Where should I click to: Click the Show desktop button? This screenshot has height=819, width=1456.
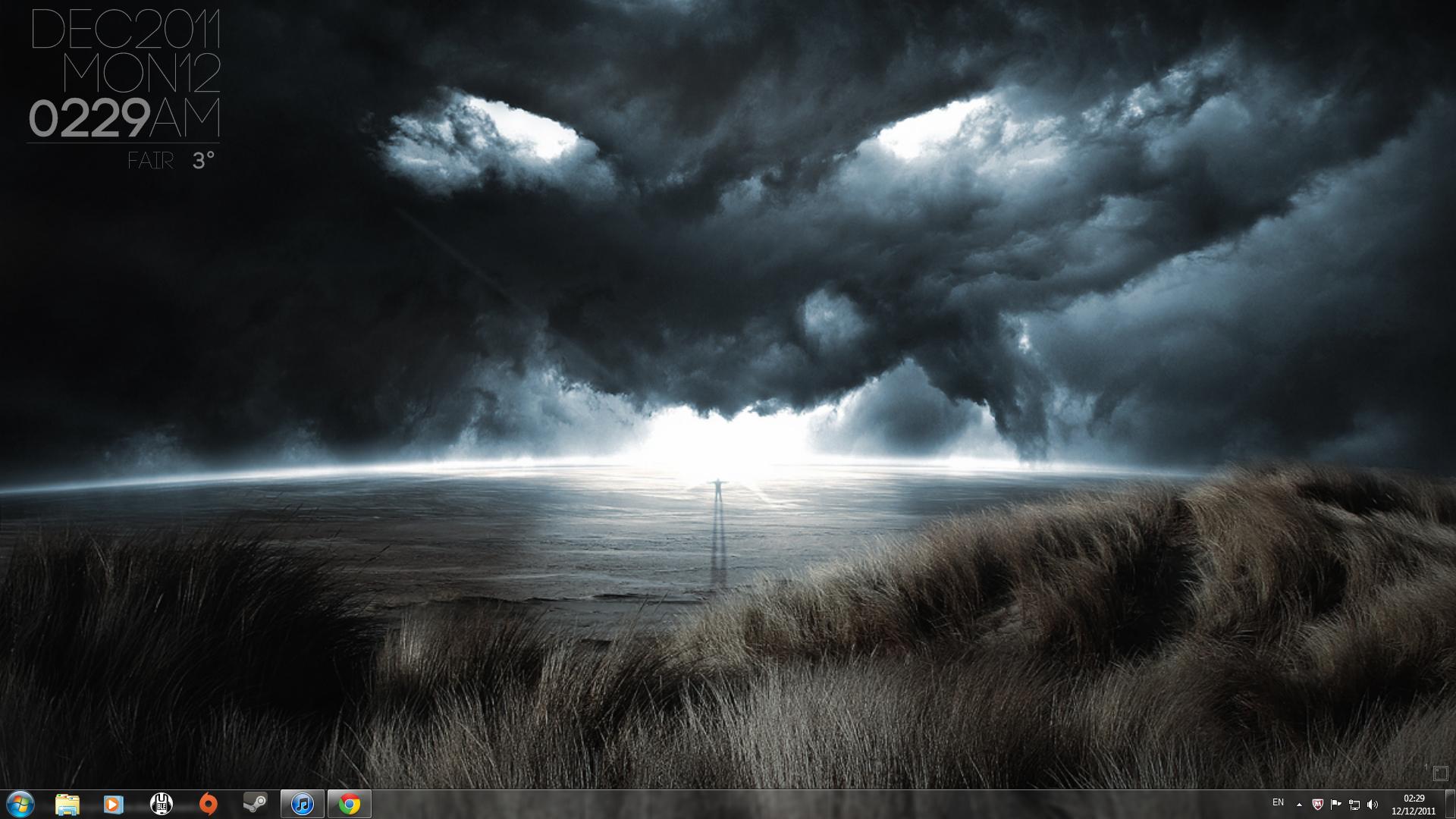click(1451, 804)
